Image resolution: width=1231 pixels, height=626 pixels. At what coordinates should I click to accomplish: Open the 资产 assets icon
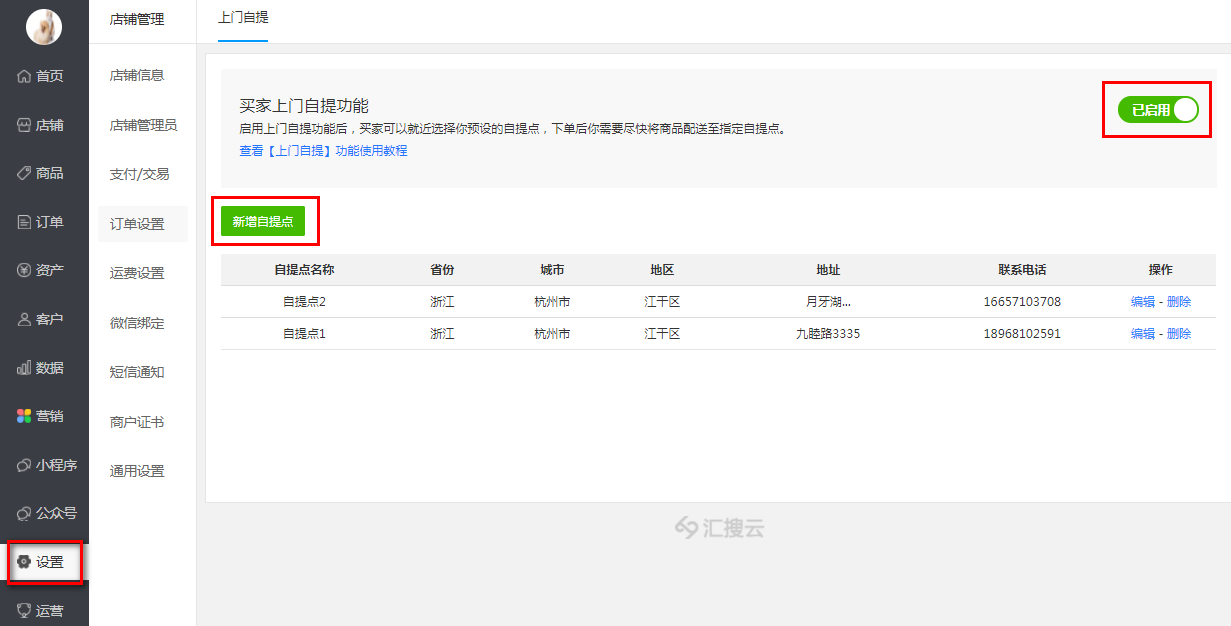tap(22, 270)
